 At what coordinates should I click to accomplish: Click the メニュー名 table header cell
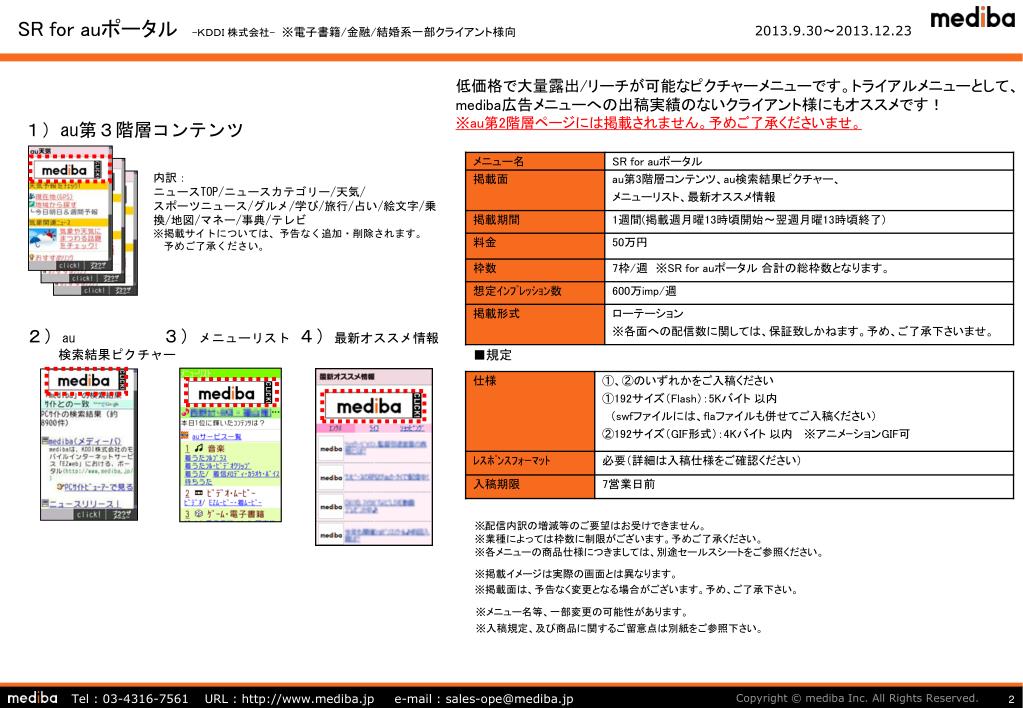[535, 161]
